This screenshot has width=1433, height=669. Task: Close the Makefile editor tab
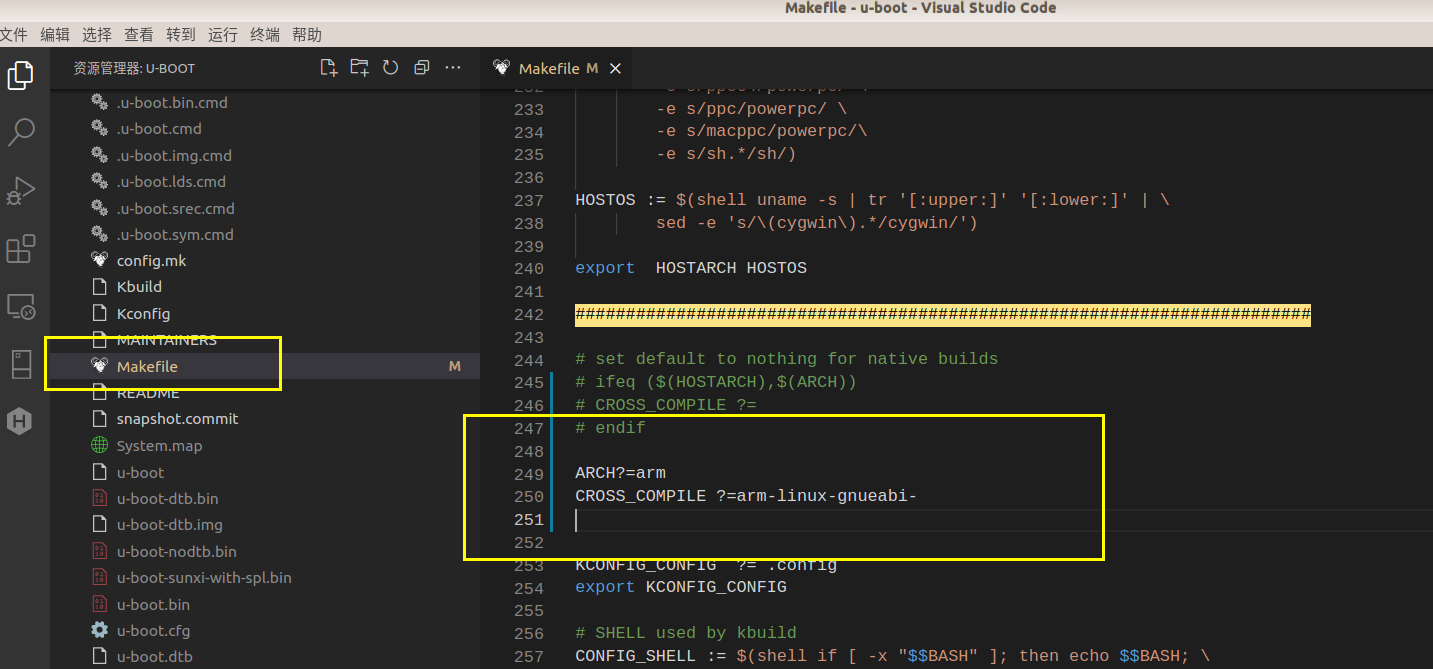615,69
